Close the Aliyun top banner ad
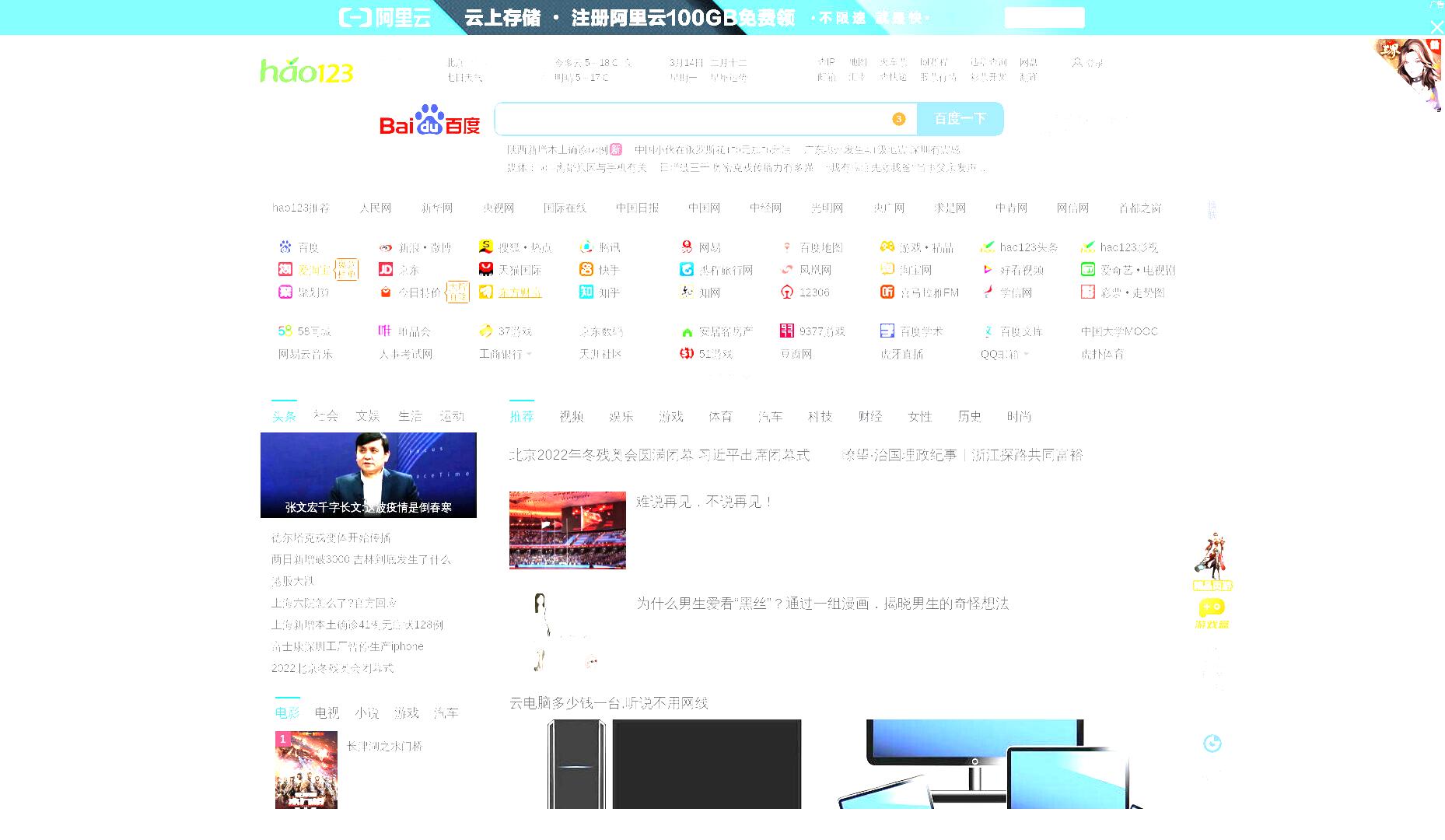The width and height of the screenshot is (1445, 840). 1436,27
